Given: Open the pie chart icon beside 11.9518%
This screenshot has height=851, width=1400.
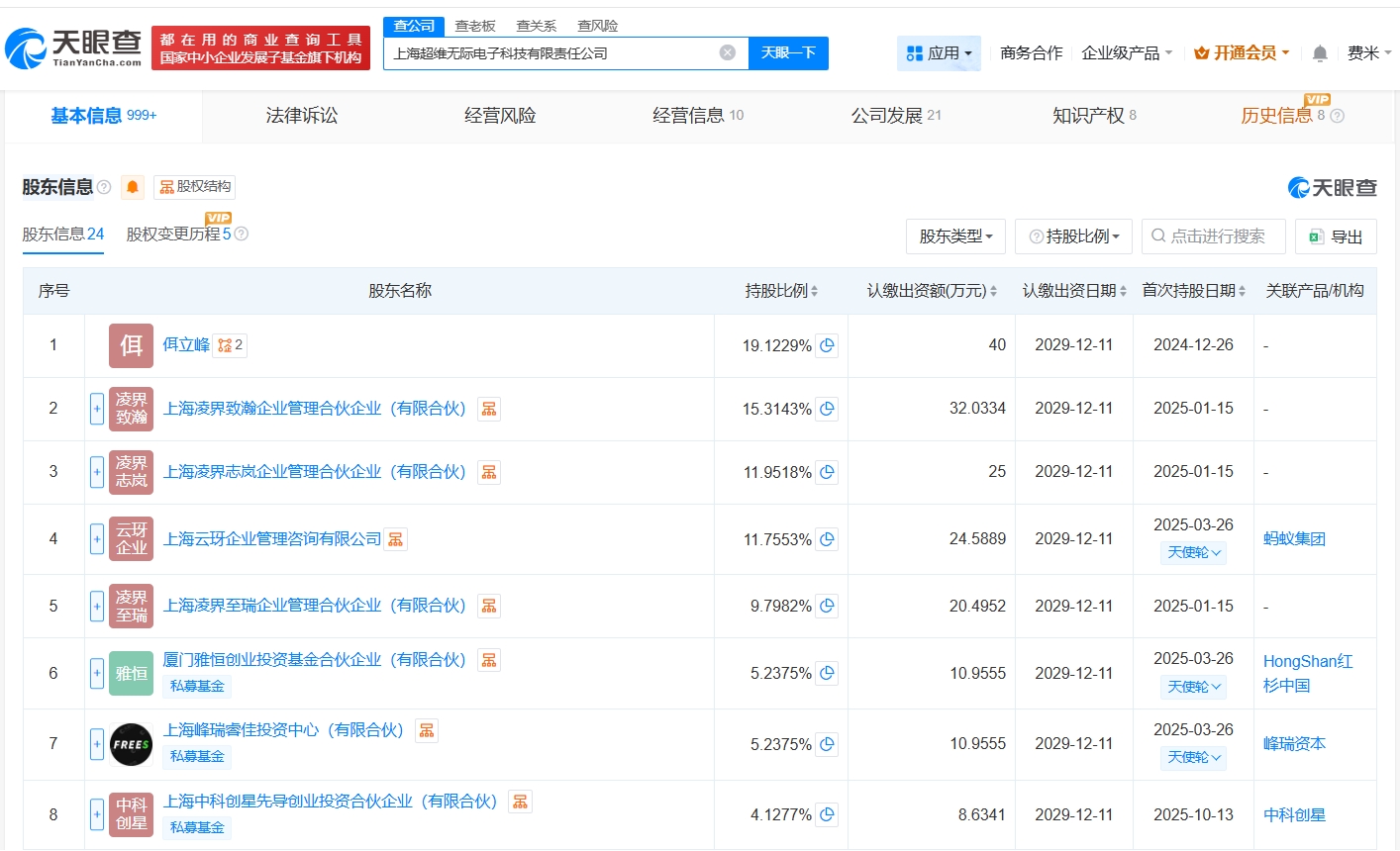Looking at the screenshot, I should [827, 472].
